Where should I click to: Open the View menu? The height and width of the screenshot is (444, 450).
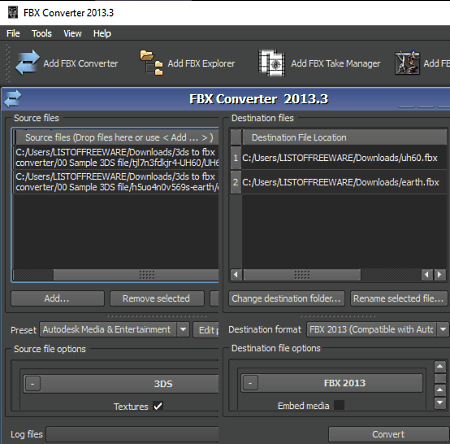pos(72,34)
